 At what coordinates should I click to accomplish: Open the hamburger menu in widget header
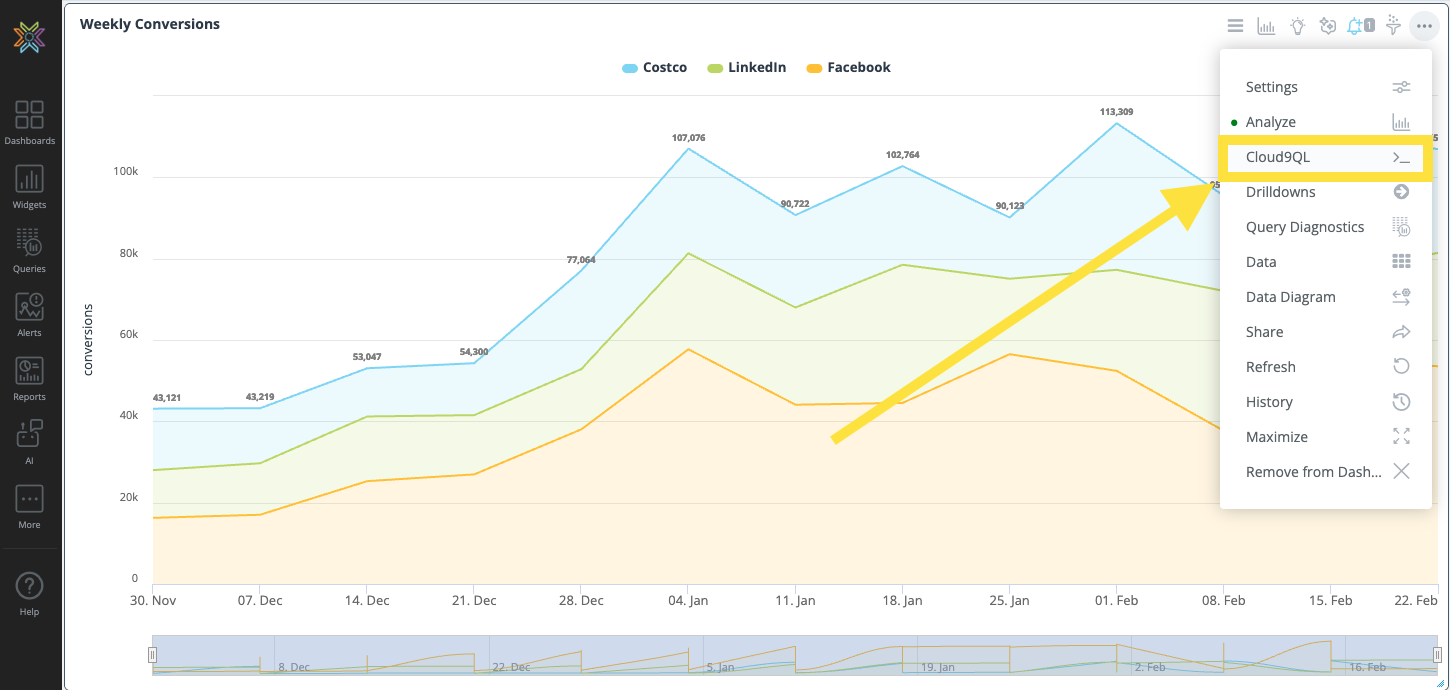[1236, 26]
